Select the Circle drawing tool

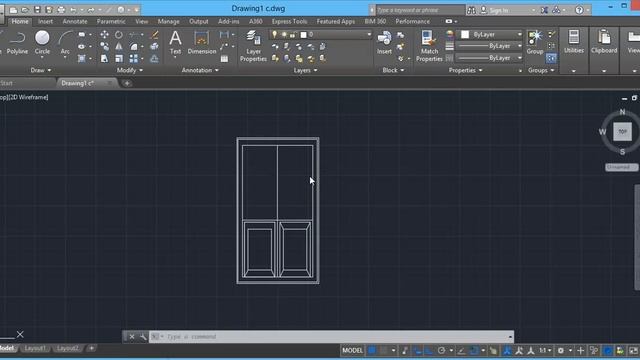(x=42, y=42)
